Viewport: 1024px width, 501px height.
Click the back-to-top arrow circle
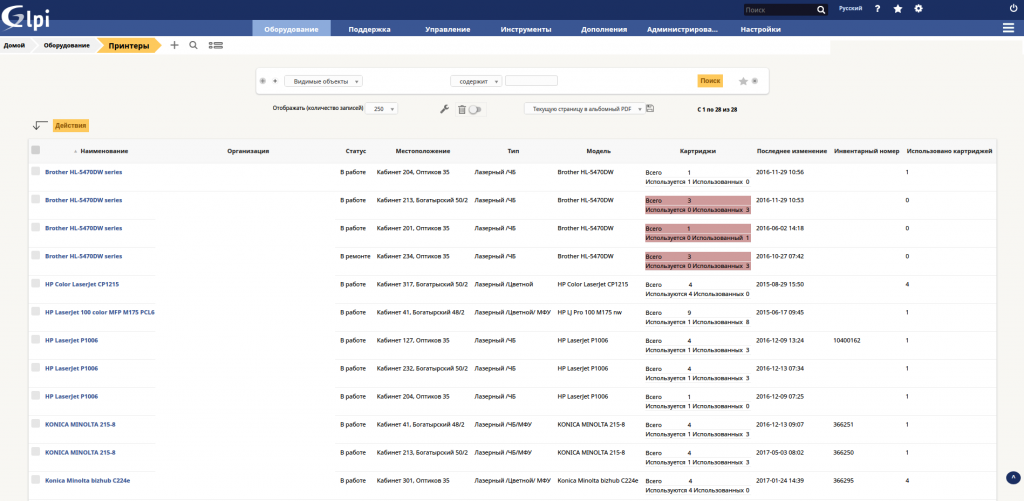point(1012,478)
